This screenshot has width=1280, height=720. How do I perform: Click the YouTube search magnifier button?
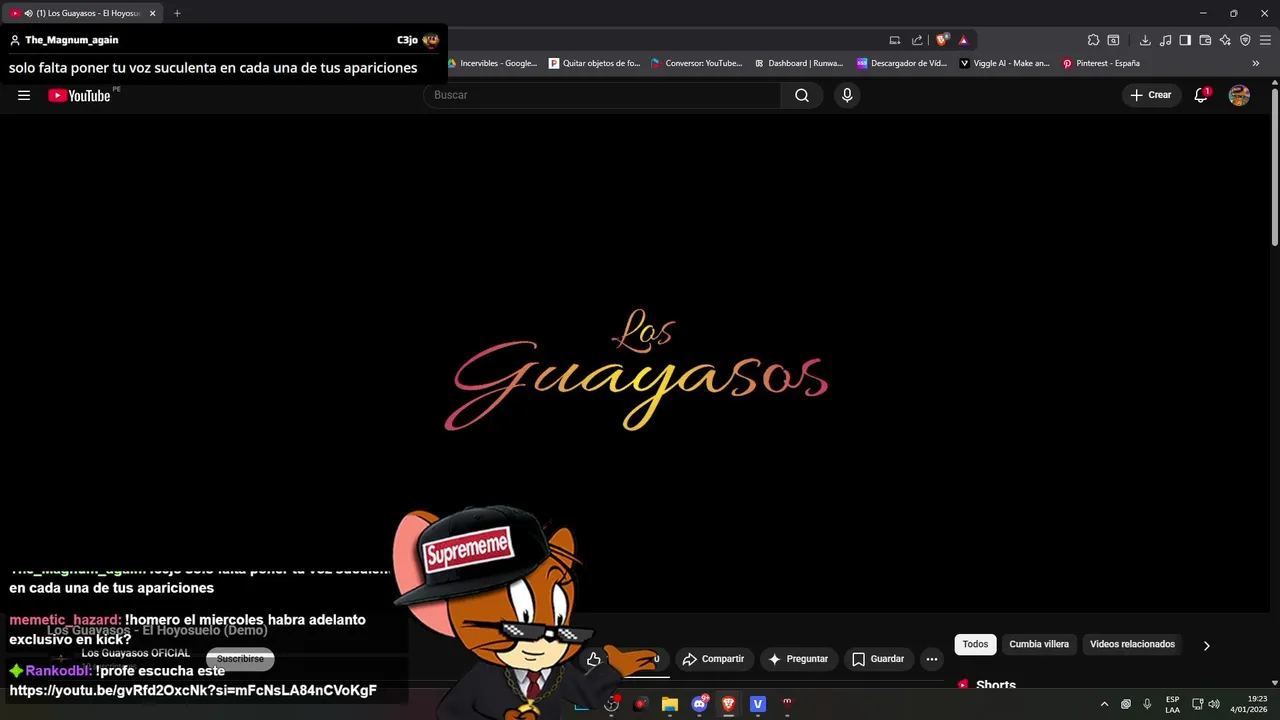tap(802, 95)
